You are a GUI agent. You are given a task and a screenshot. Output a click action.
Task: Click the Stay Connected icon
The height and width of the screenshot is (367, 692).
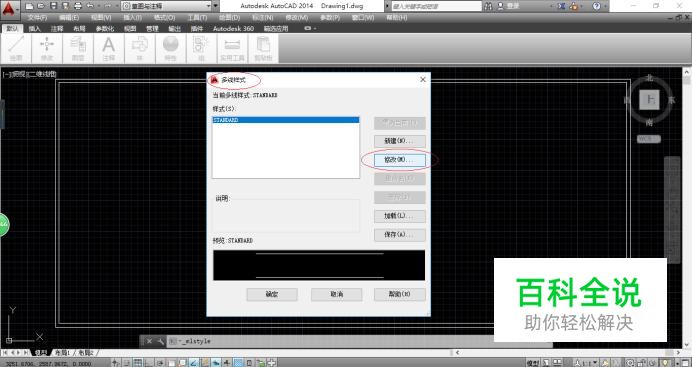pyautogui.click(x=574, y=6)
